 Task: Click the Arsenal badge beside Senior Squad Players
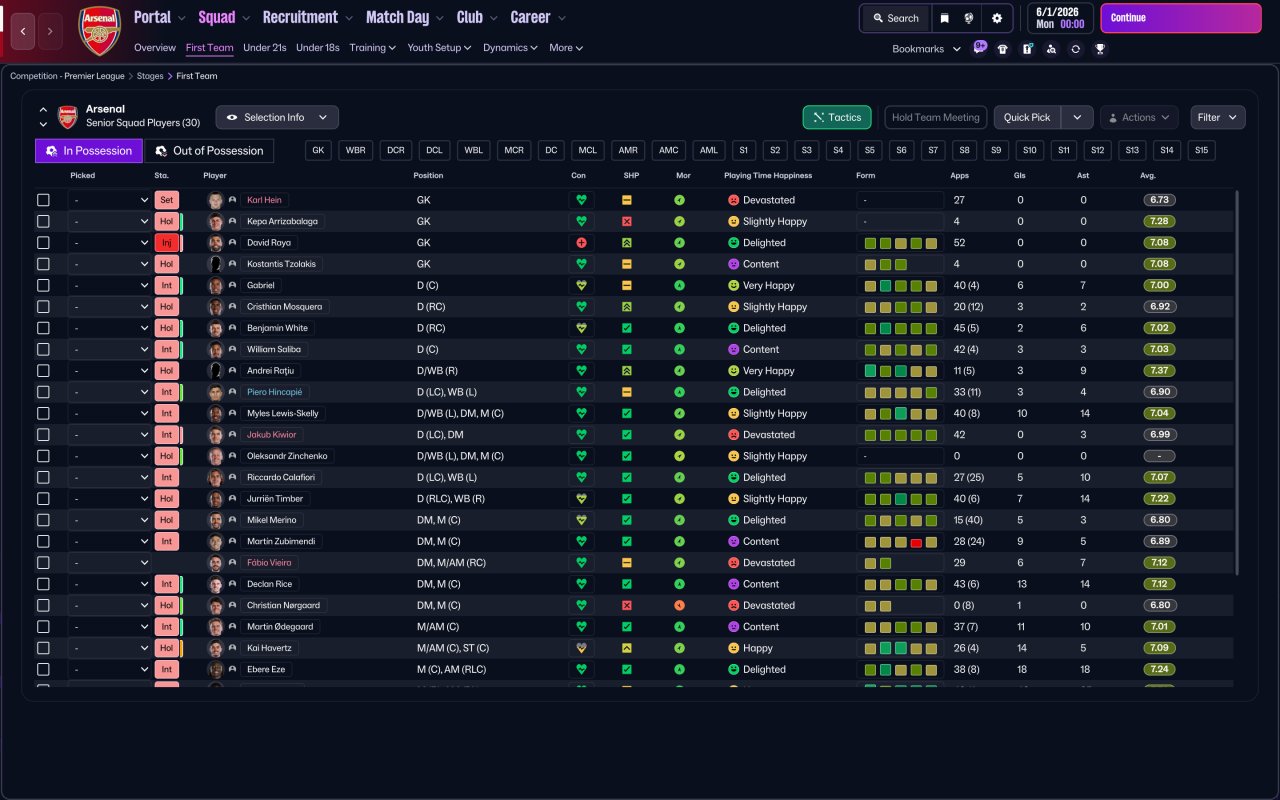pyautogui.click(x=68, y=117)
